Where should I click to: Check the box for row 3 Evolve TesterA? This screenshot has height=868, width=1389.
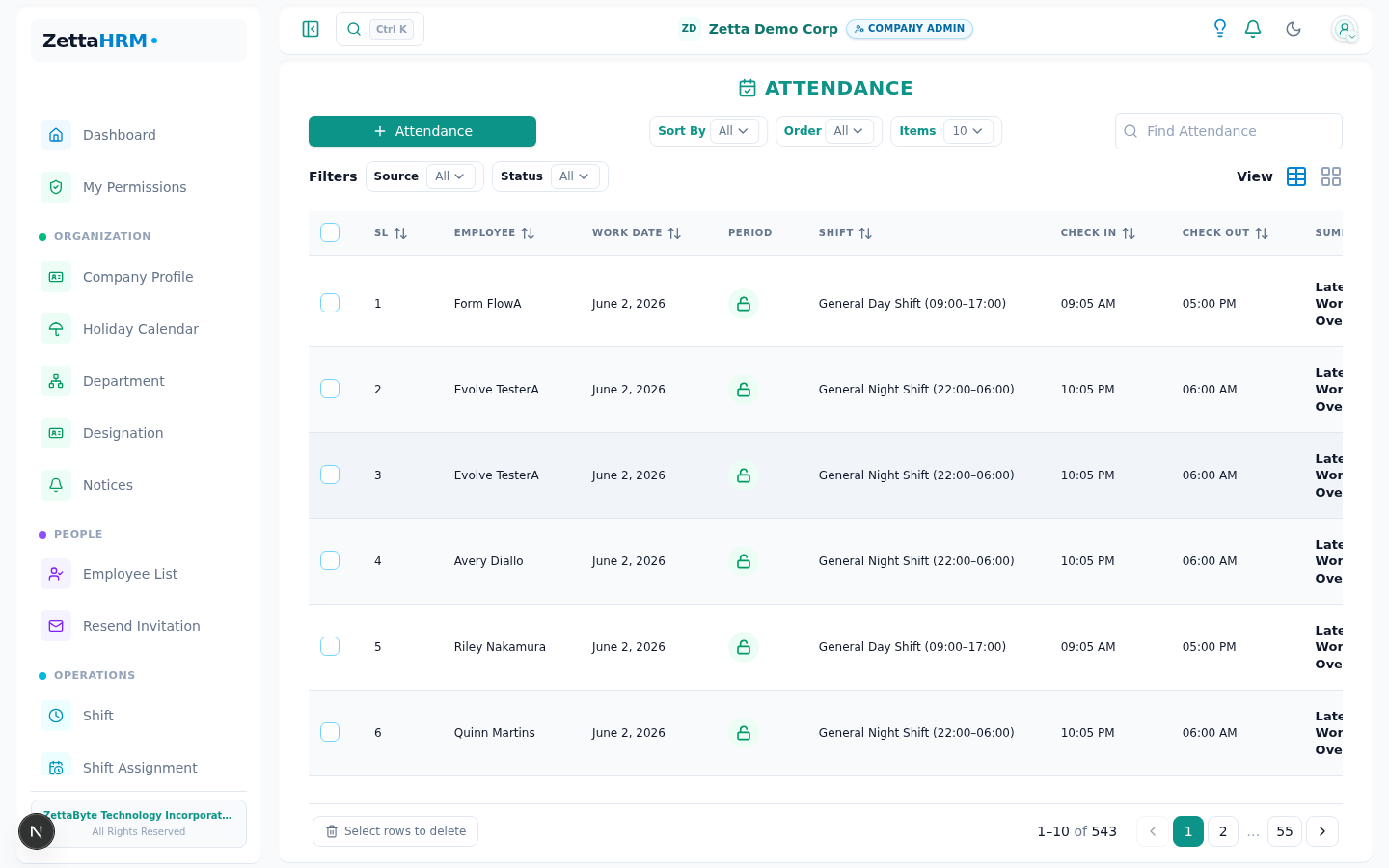pyautogui.click(x=330, y=475)
